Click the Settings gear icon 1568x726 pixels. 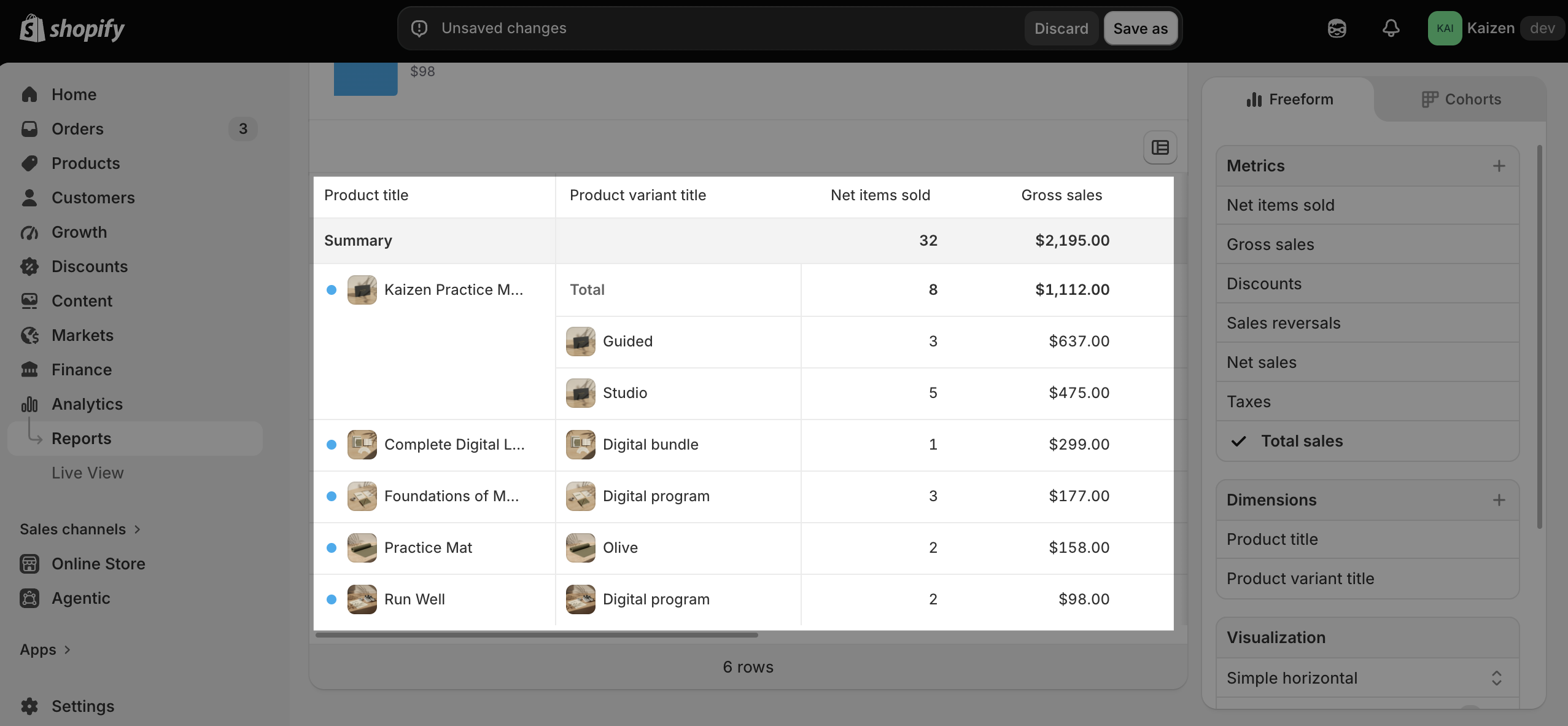tap(29, 706)
